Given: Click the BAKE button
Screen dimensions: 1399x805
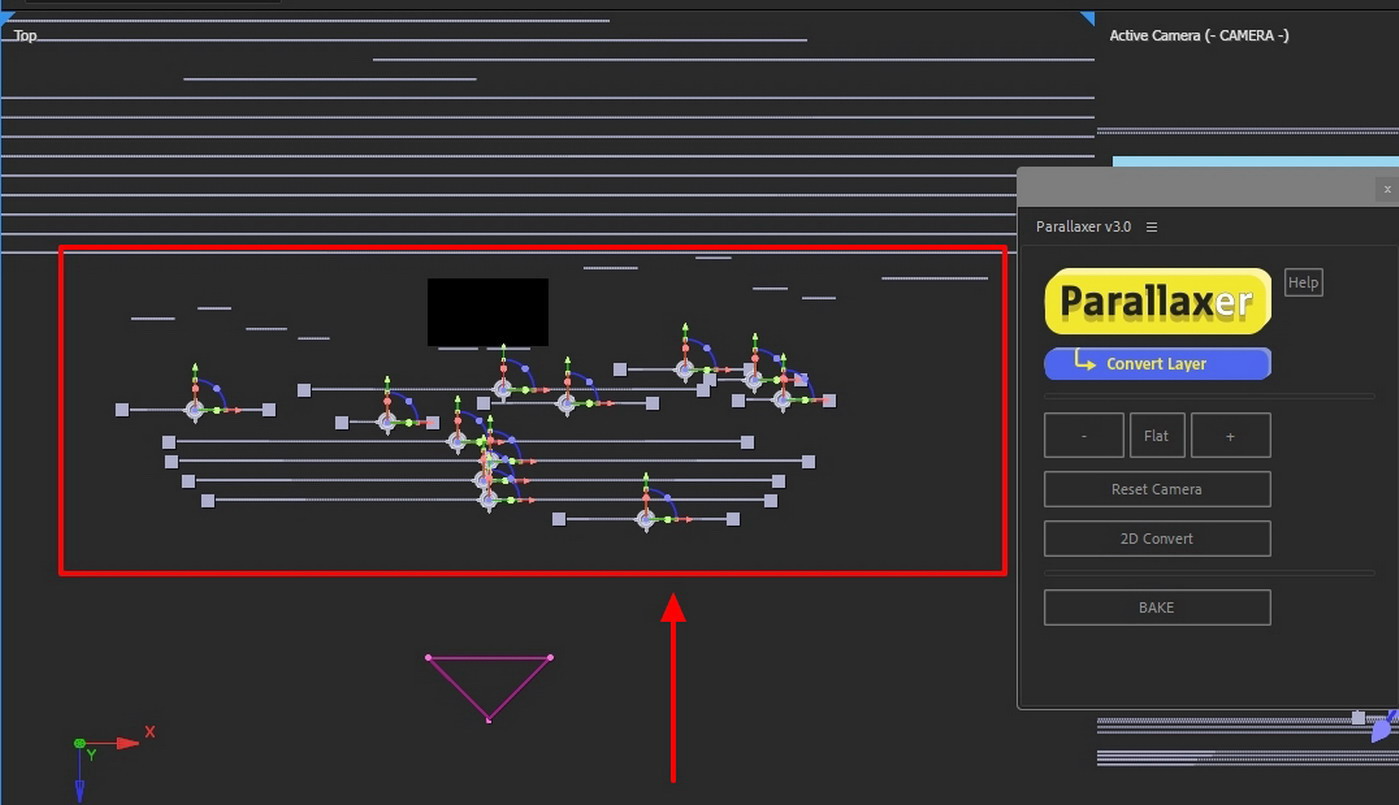Looking at the screenshot, I should (x=1158, y=607).
